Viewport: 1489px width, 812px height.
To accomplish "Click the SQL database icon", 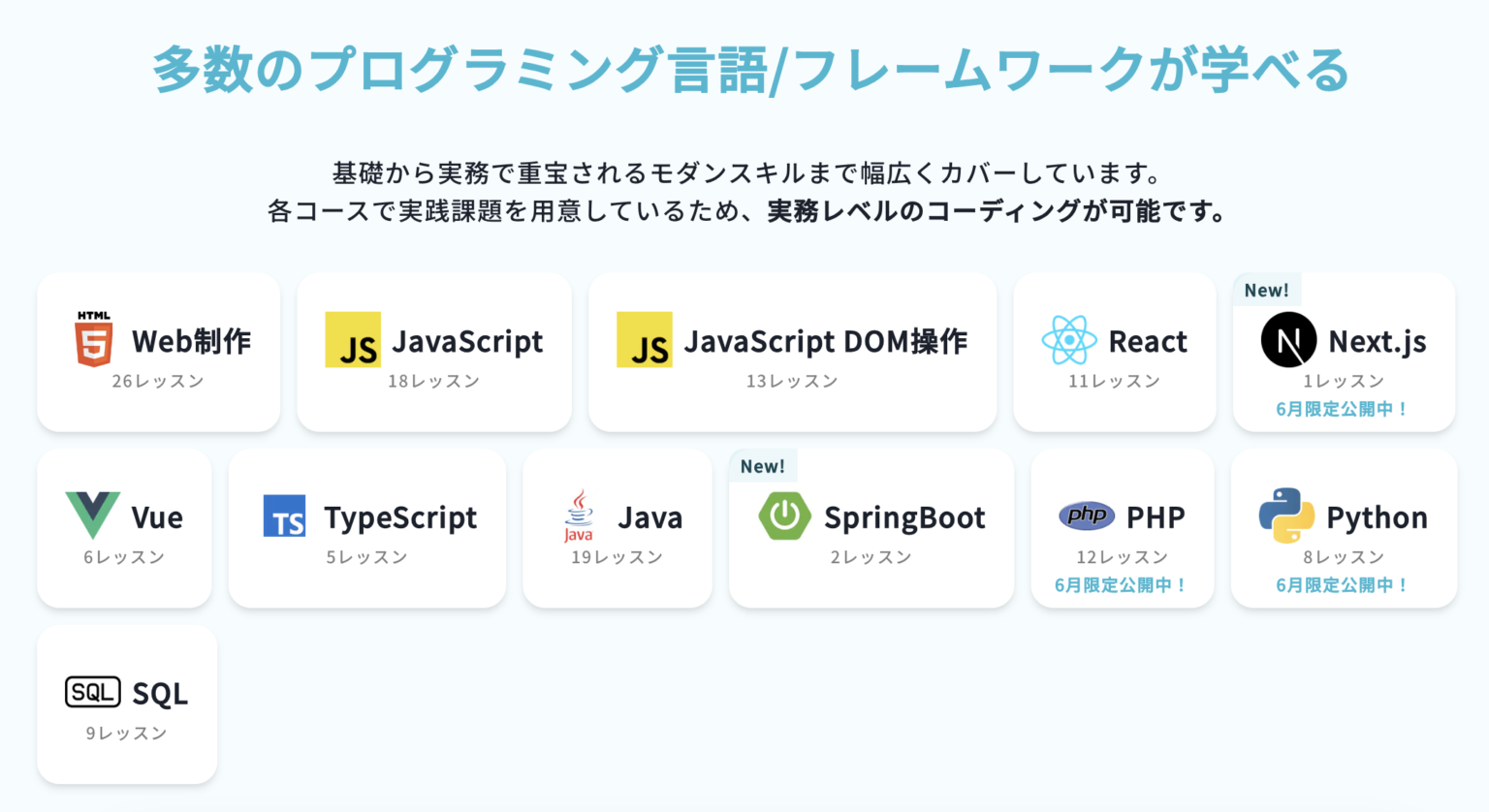I will [94, 692].
